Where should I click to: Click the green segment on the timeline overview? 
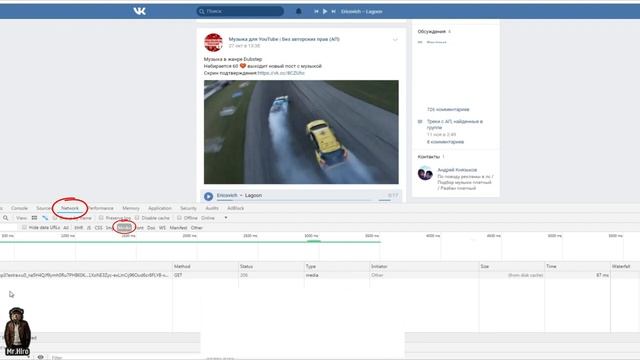pos(314,241)
